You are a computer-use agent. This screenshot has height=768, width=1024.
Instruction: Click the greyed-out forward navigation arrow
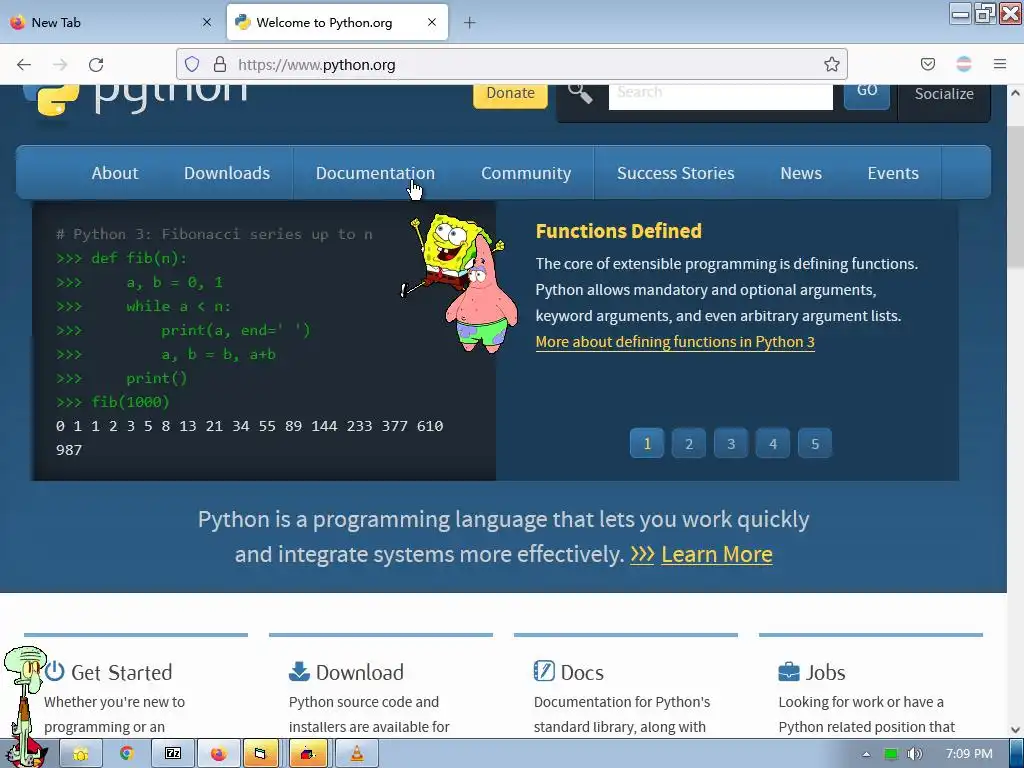pyautogui.click(x=60, y=64)
